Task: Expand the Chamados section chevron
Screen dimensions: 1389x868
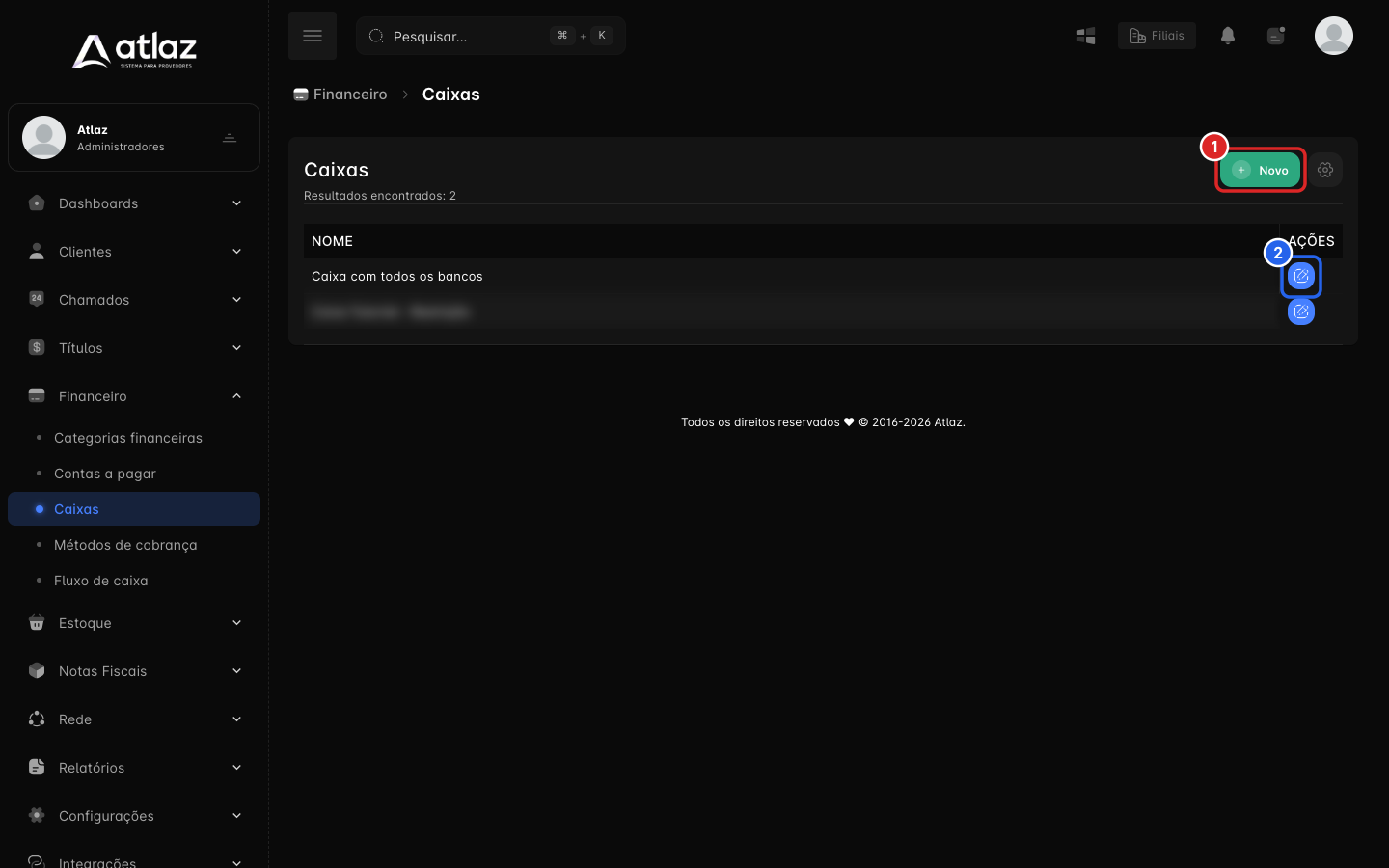Action: click(236, 300)
